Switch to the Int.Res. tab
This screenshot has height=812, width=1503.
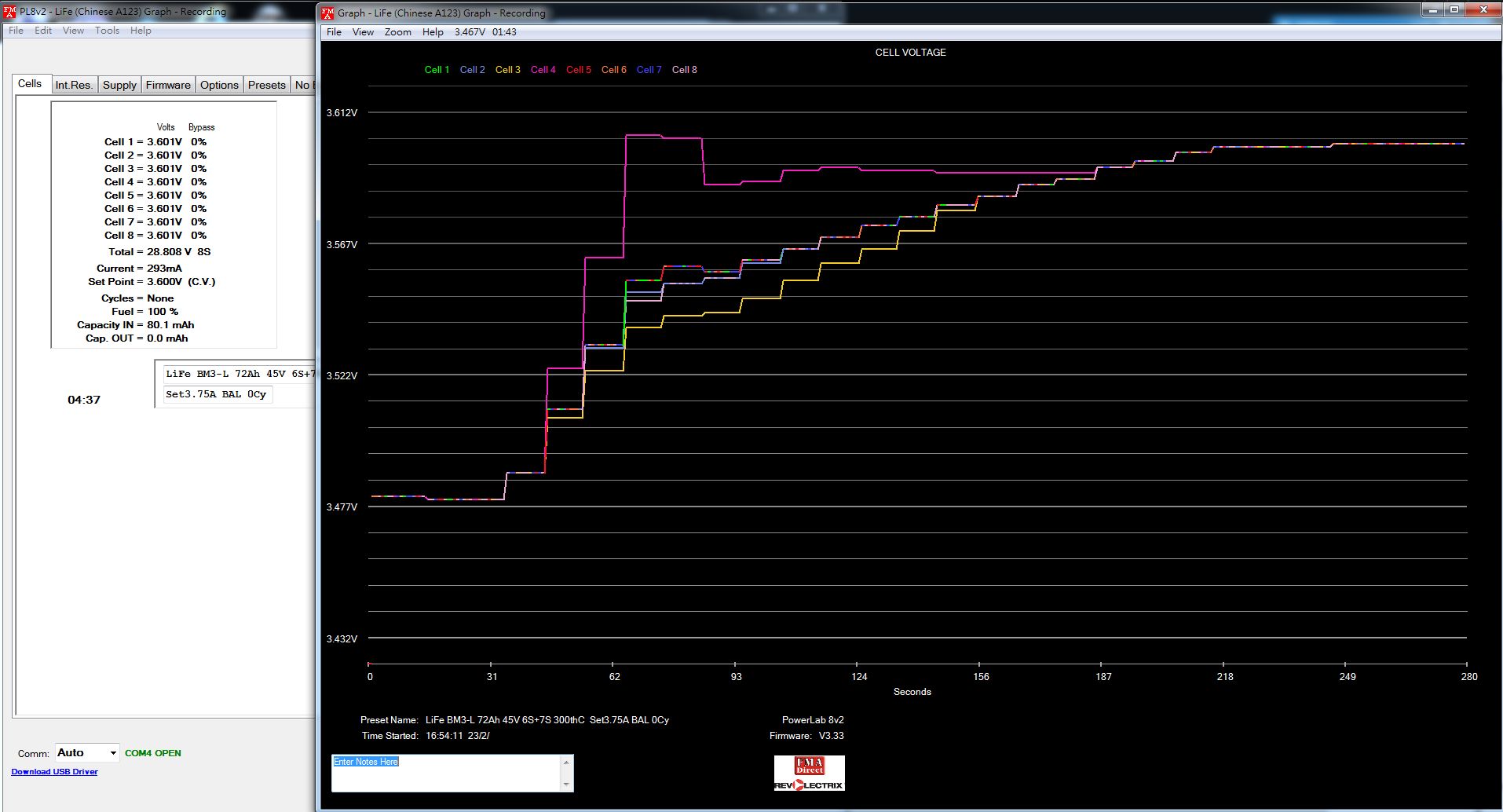pyautogui.click(x=74, y=85)
